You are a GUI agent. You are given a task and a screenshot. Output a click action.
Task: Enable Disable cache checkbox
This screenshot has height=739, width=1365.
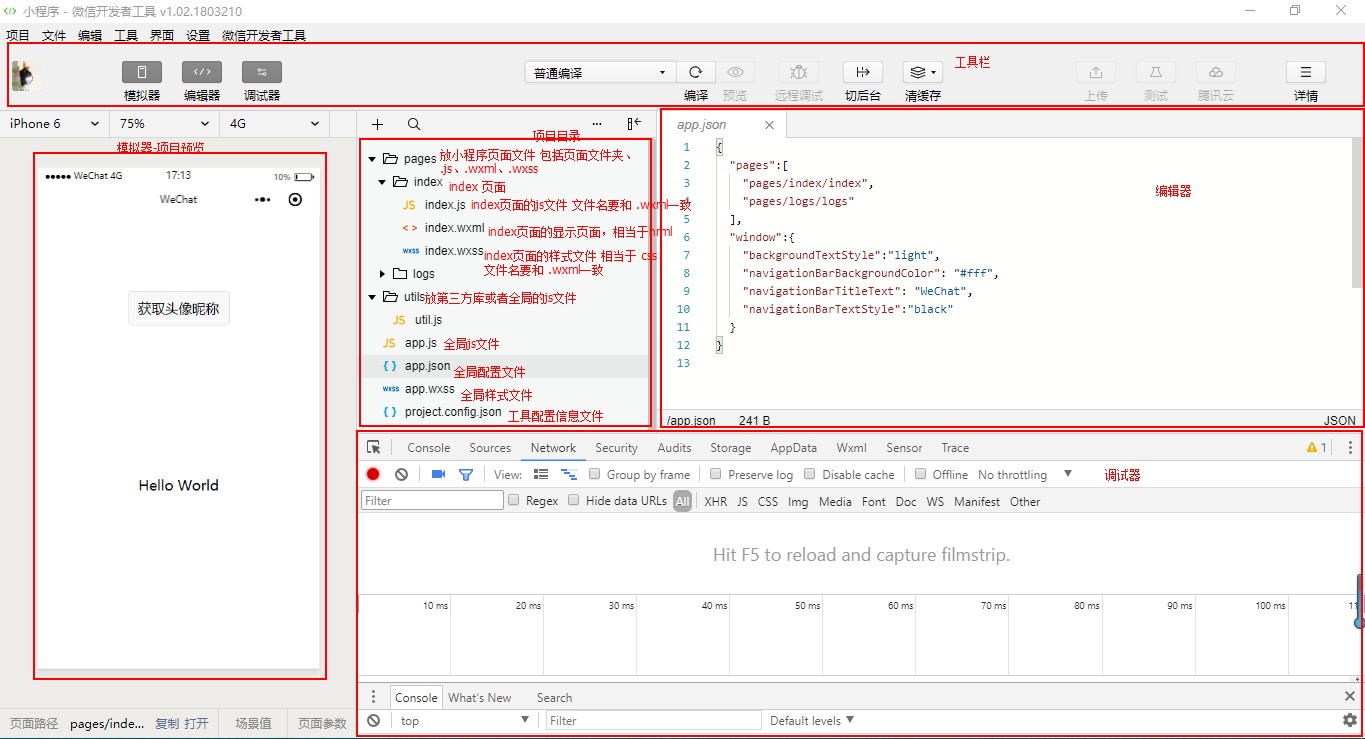pyautogui.click(x=810, y=474)
